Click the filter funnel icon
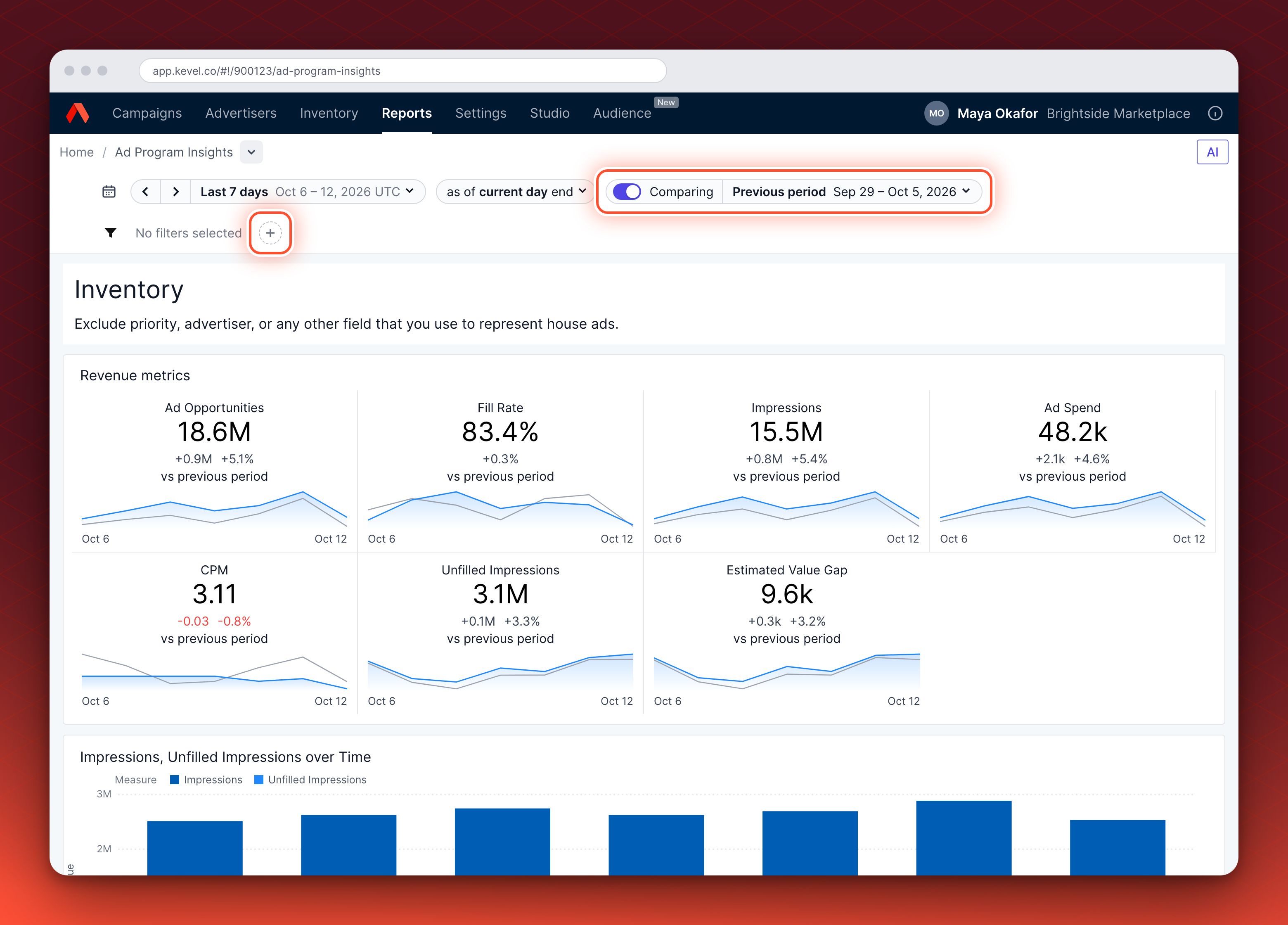The image size is (1288, 925). click(x=111, y=233)
